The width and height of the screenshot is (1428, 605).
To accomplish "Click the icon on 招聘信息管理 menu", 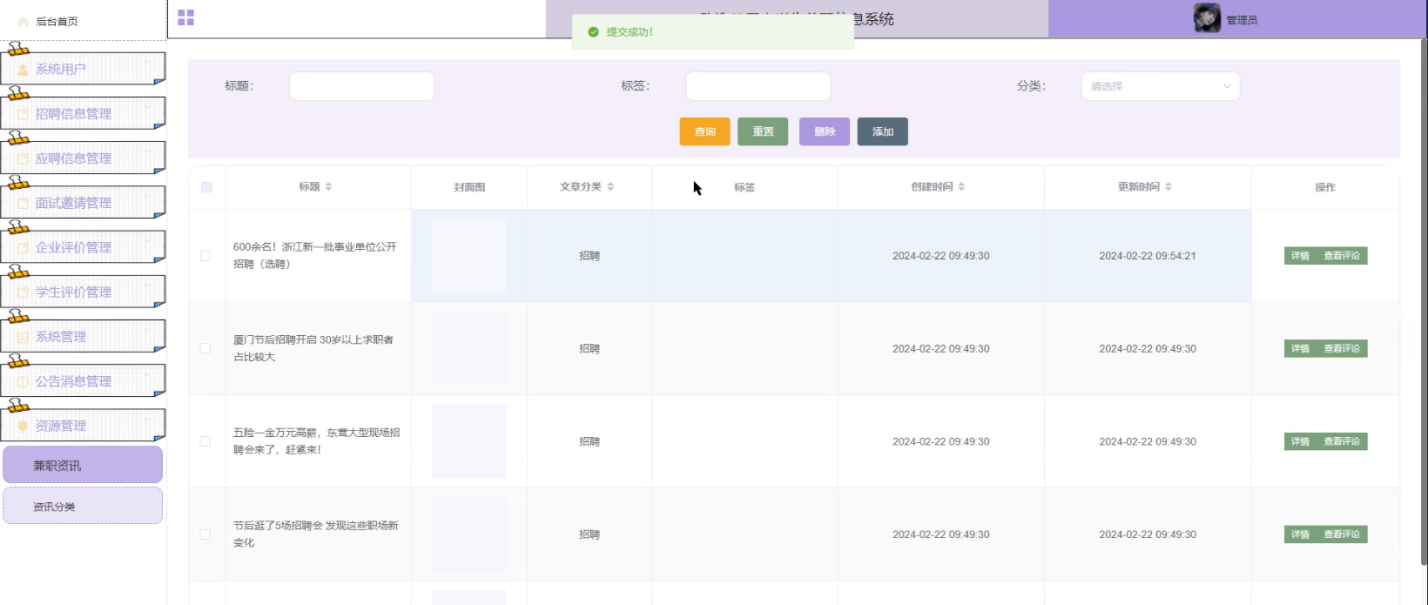I will pyautogui.click(x=23, y=114).
